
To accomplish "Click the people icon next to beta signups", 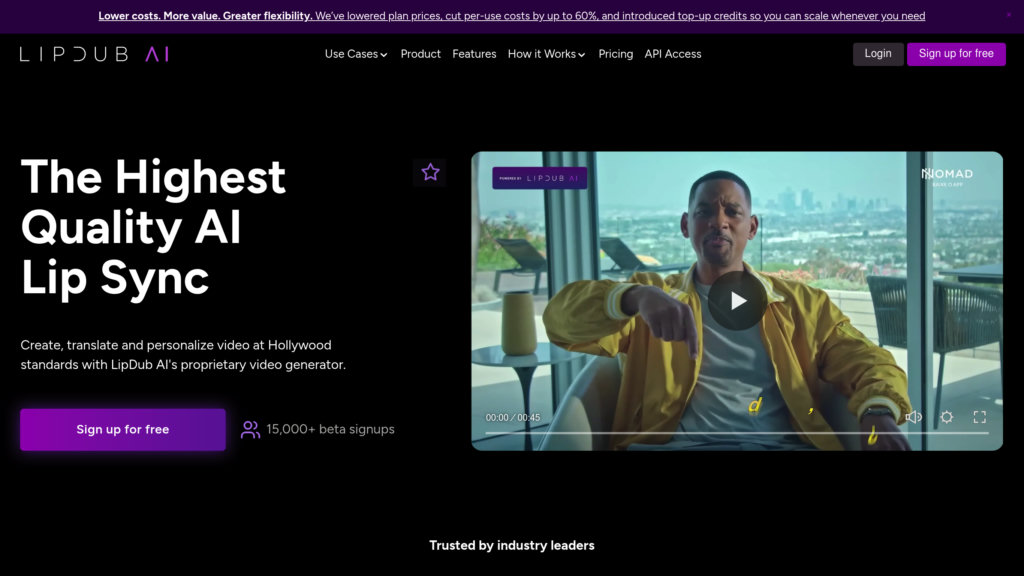I will coord(250,429).
